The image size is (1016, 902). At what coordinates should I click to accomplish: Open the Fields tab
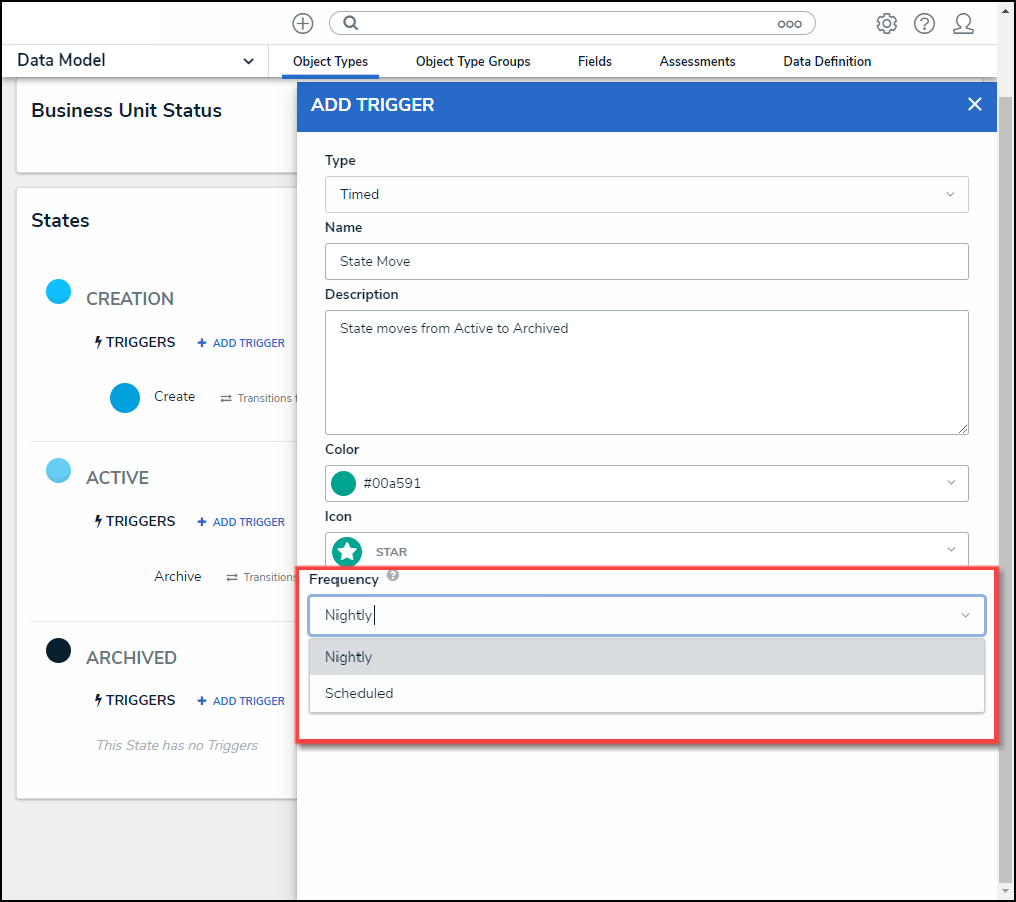point(595,62)
